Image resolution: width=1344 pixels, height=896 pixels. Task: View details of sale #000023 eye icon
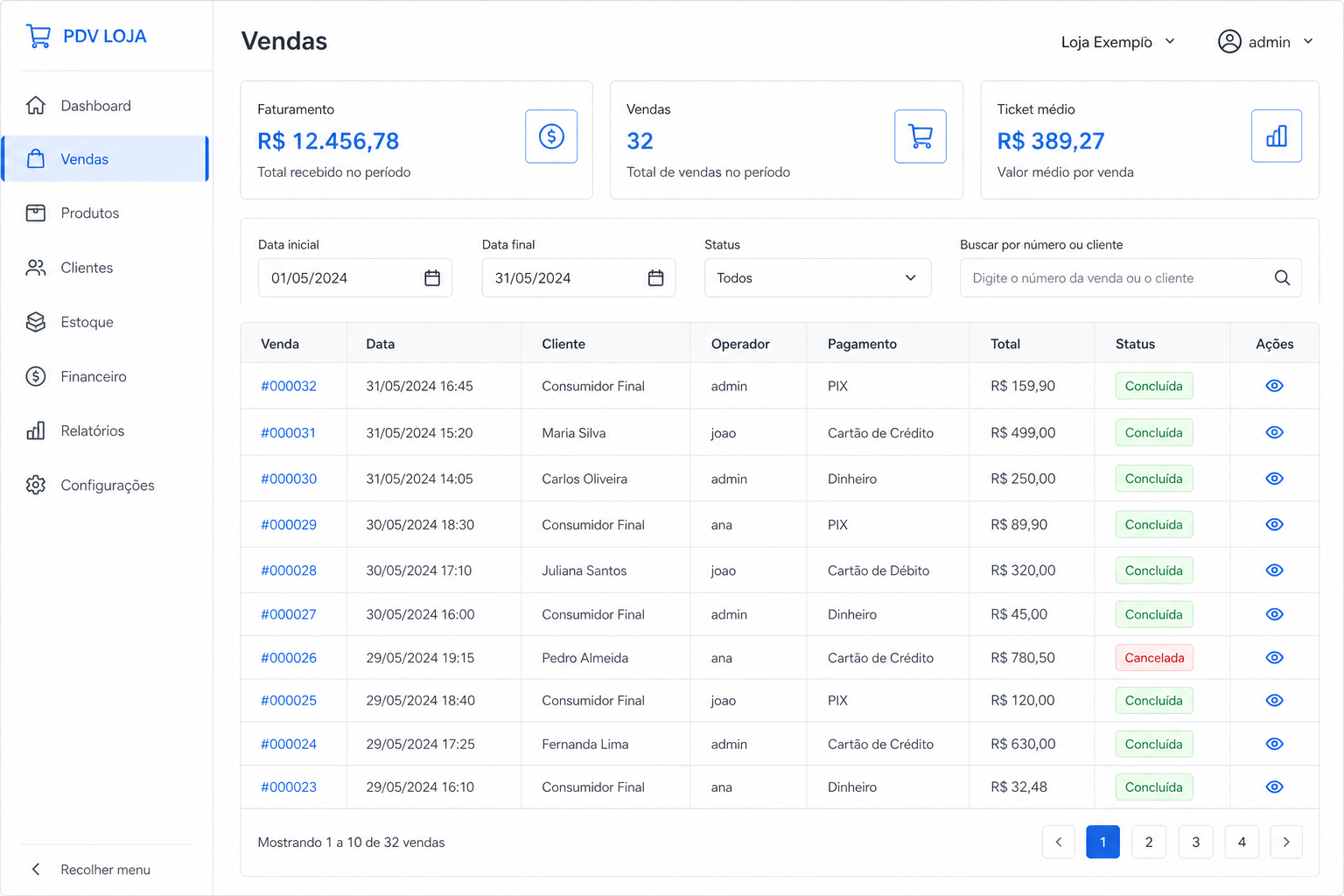pyautogui.click(x=1275, y=787)
